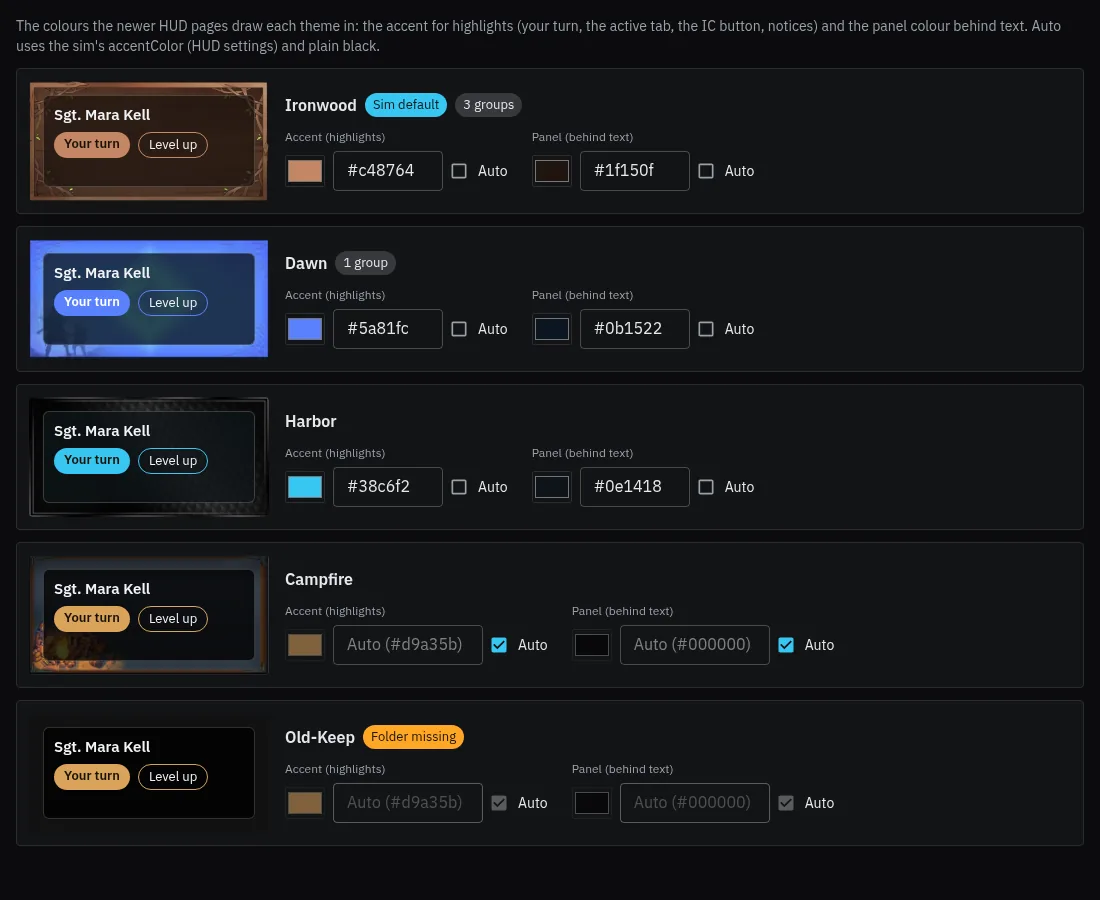The image size is (1100, 900).
Task: Click Level up pill in Dawn preview
Action: tap(173, 302)
